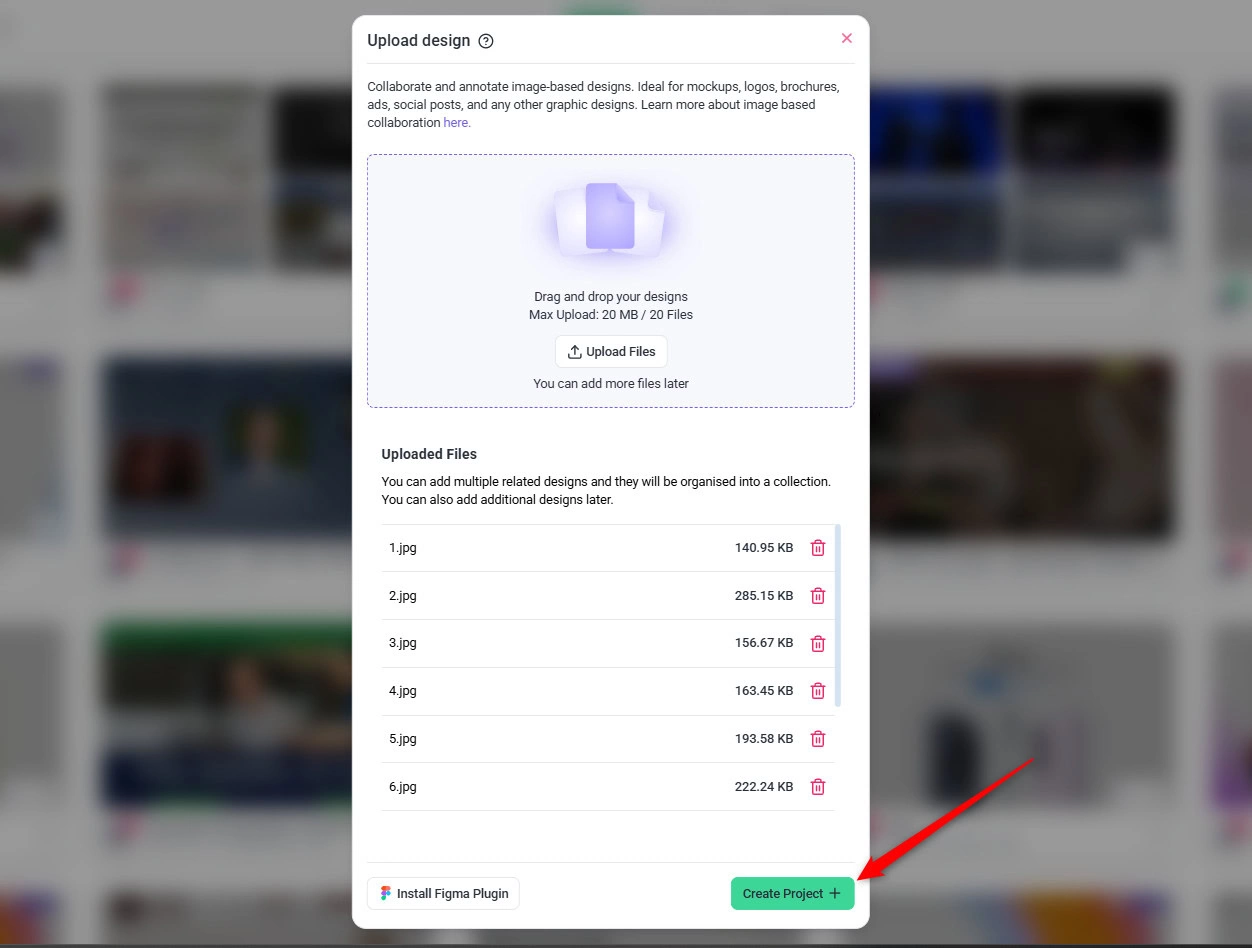Select the 4.jpg file name

click(403, 691)
